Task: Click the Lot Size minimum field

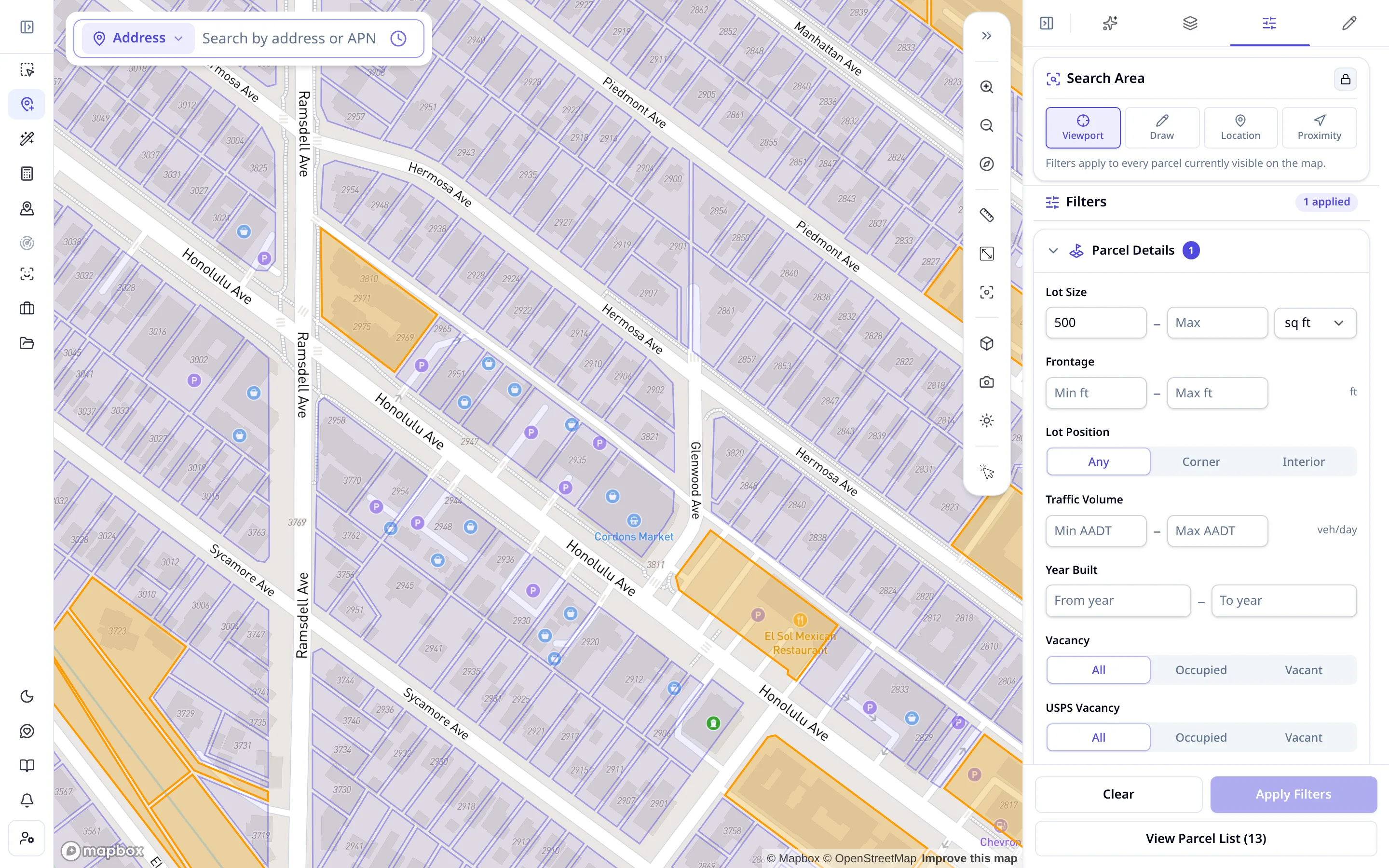Action: pos(1096,323)
